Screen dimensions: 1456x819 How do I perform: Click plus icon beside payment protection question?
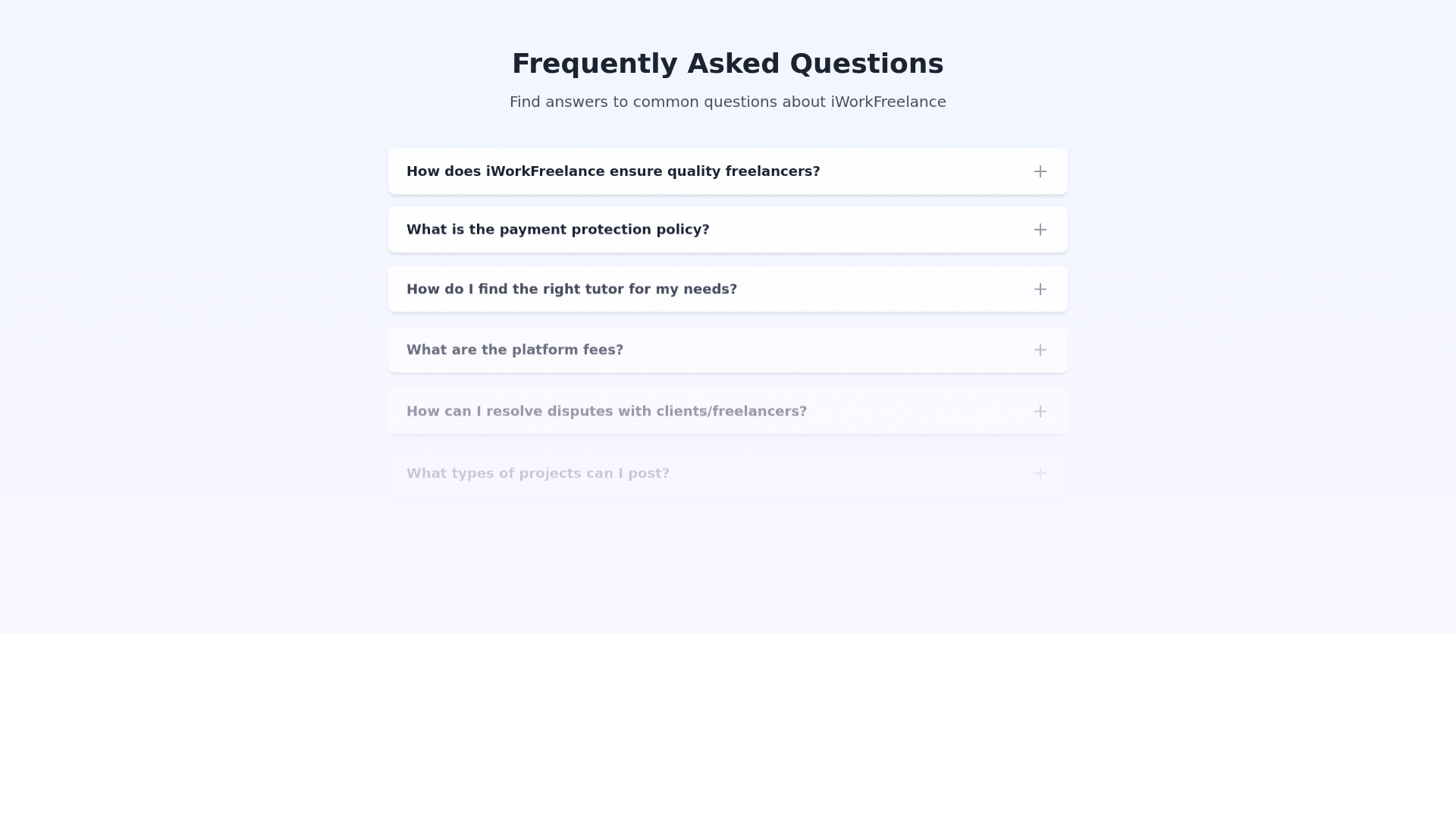click(x=1040, y=230)
